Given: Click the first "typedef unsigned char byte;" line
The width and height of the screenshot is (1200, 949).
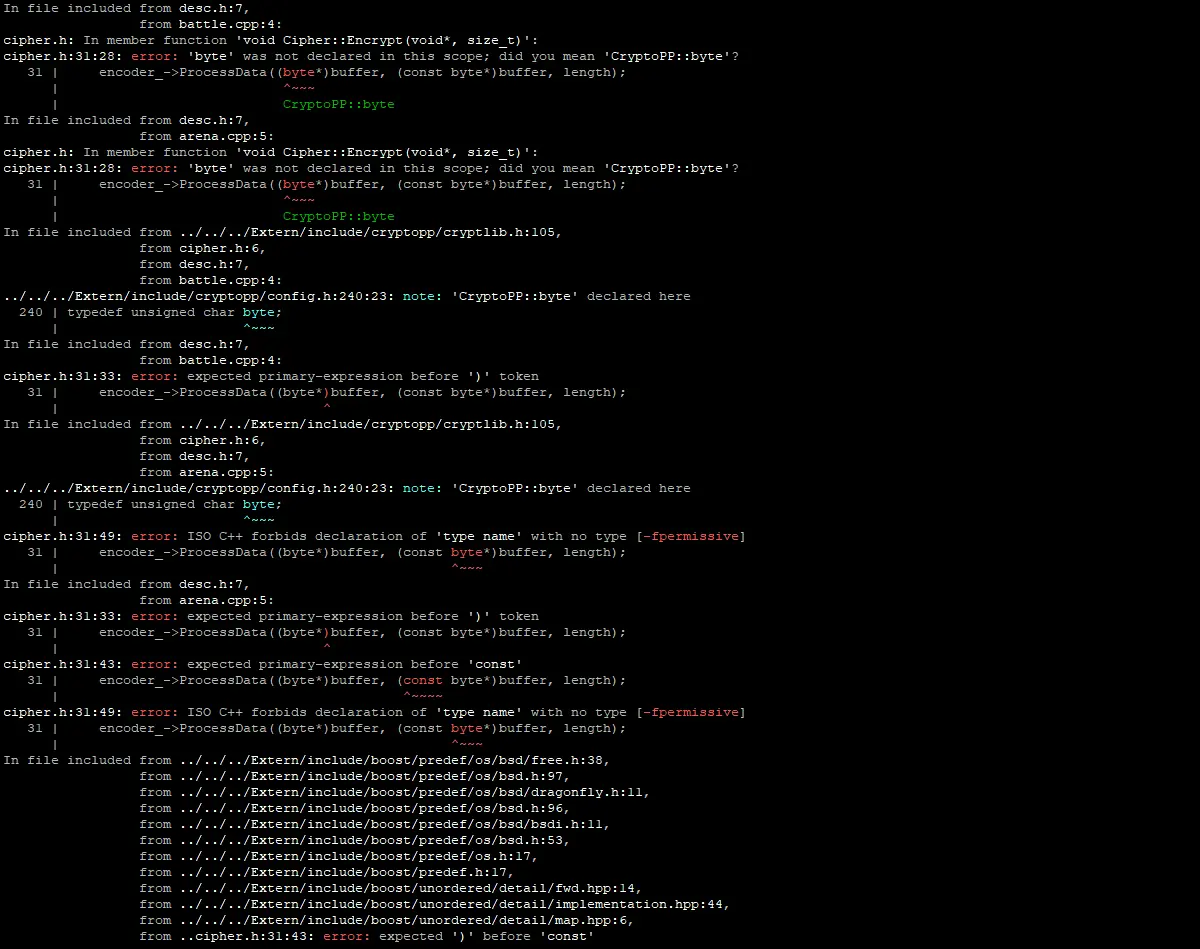Looking at the screenshot, I should tap(174, 312).
